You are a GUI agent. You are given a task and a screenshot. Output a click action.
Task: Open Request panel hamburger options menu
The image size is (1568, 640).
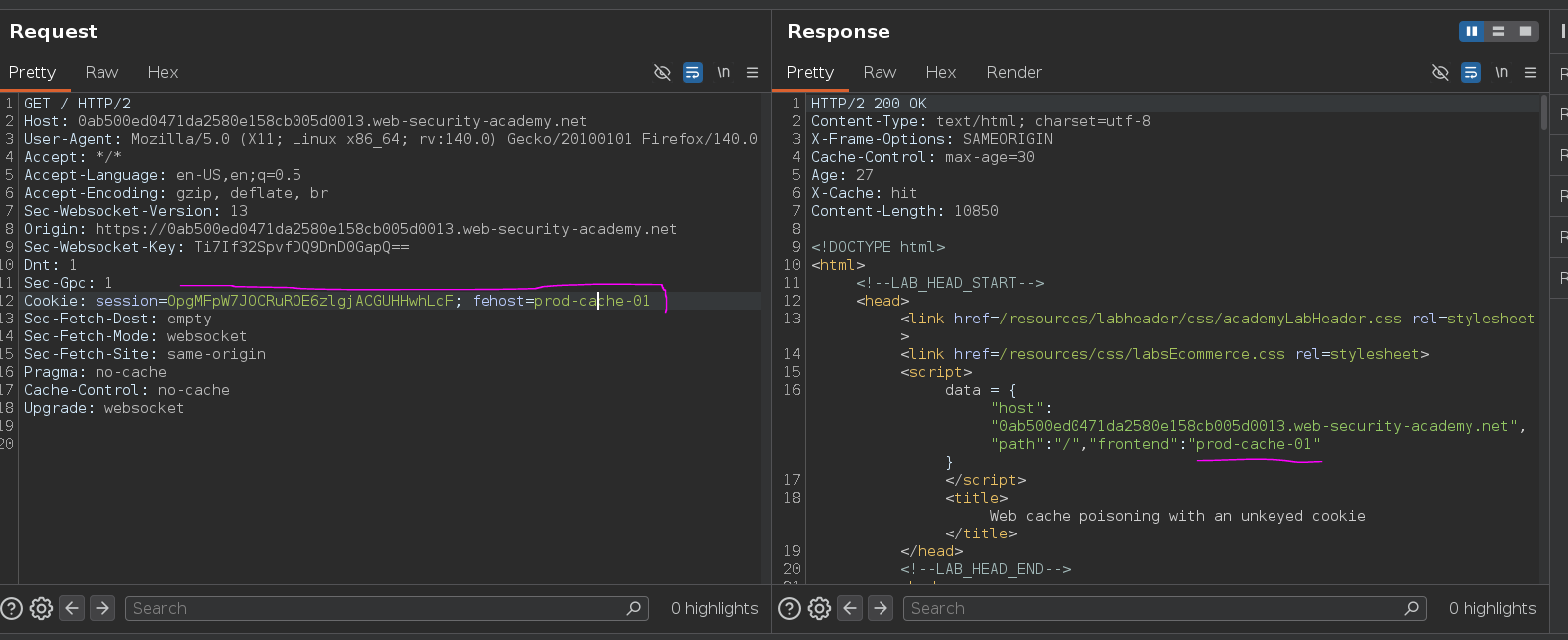click(x=753, y=72)
